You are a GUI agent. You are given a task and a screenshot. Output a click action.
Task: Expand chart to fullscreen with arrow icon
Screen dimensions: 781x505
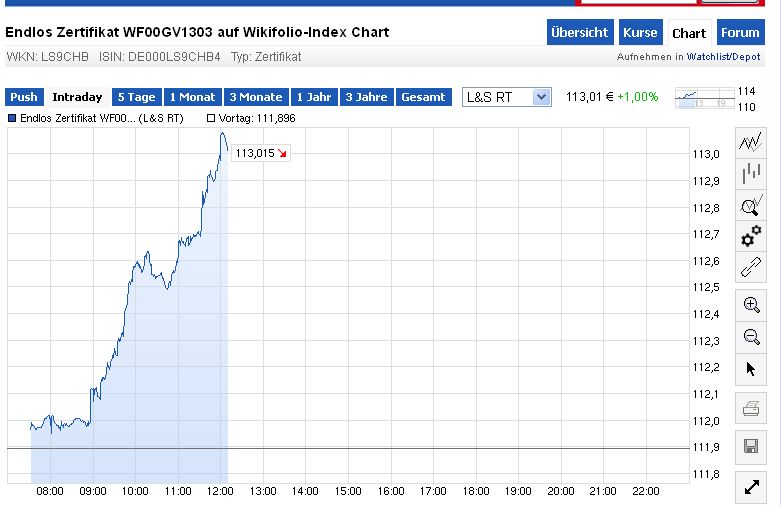pyautogui.click(x=751, y=487)
